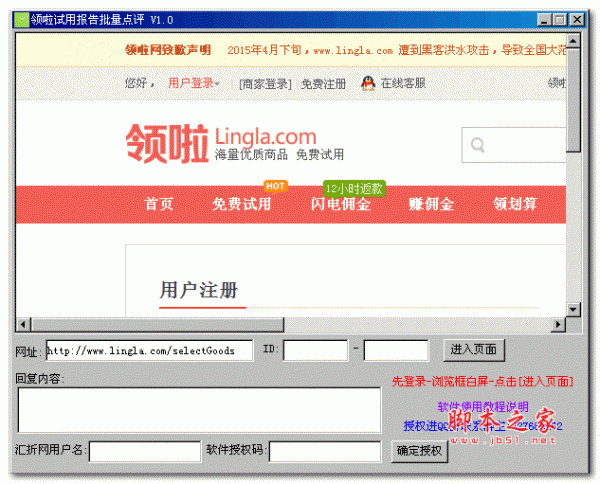Focus the 网址 URL input field
The image size is (600, 484).
pyautogui.click(x=149, y=350)
